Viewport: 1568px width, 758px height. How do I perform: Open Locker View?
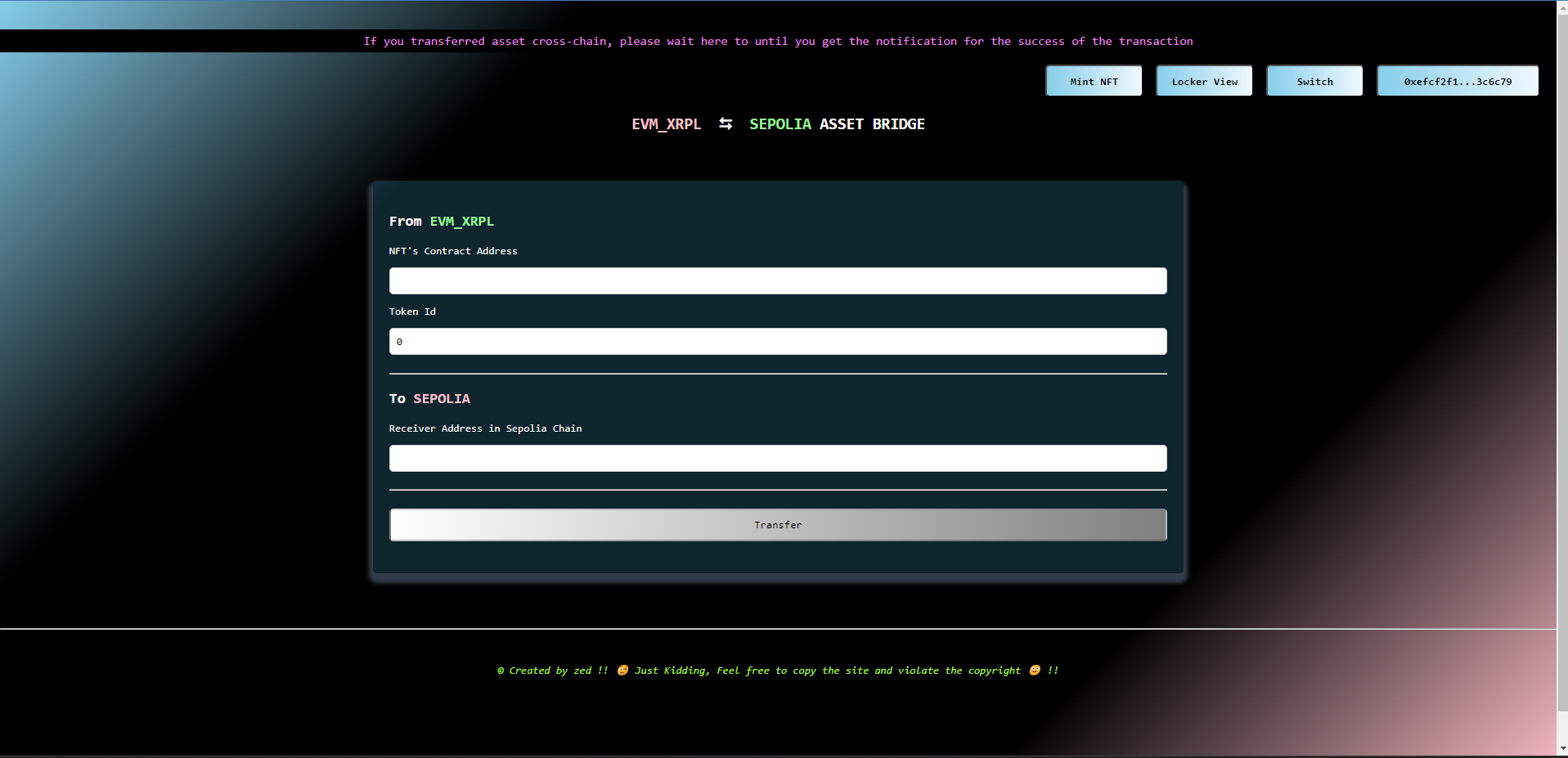point(1204,81)
